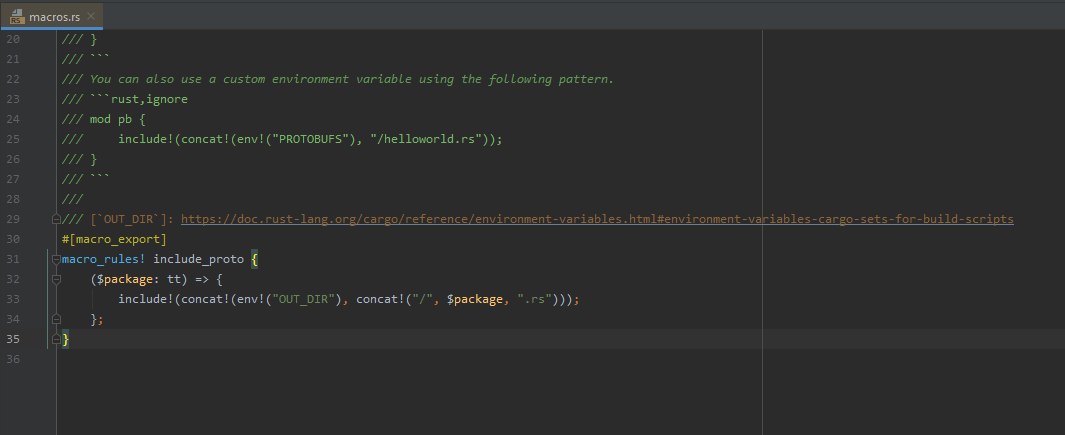The width and height of the screenshot is (1065, 435).
Task: Open the doc.rust-lang.org environment variables link
Action: tap(597, 219)
